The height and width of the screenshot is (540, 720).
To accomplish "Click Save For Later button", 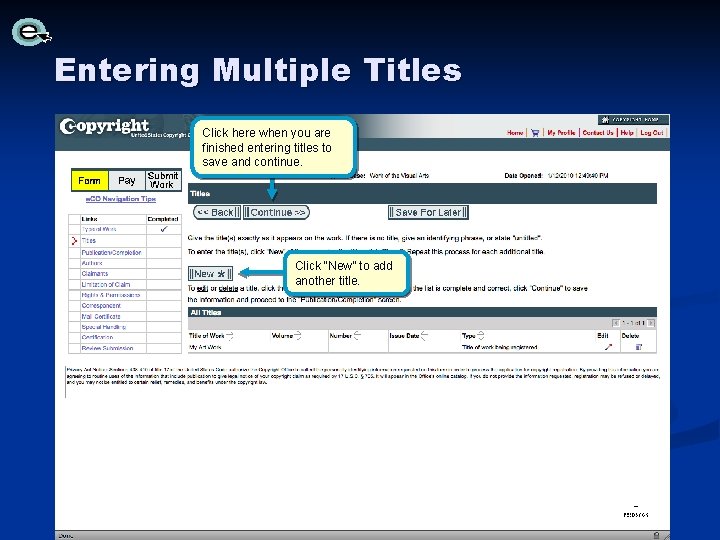I will 428,212.
